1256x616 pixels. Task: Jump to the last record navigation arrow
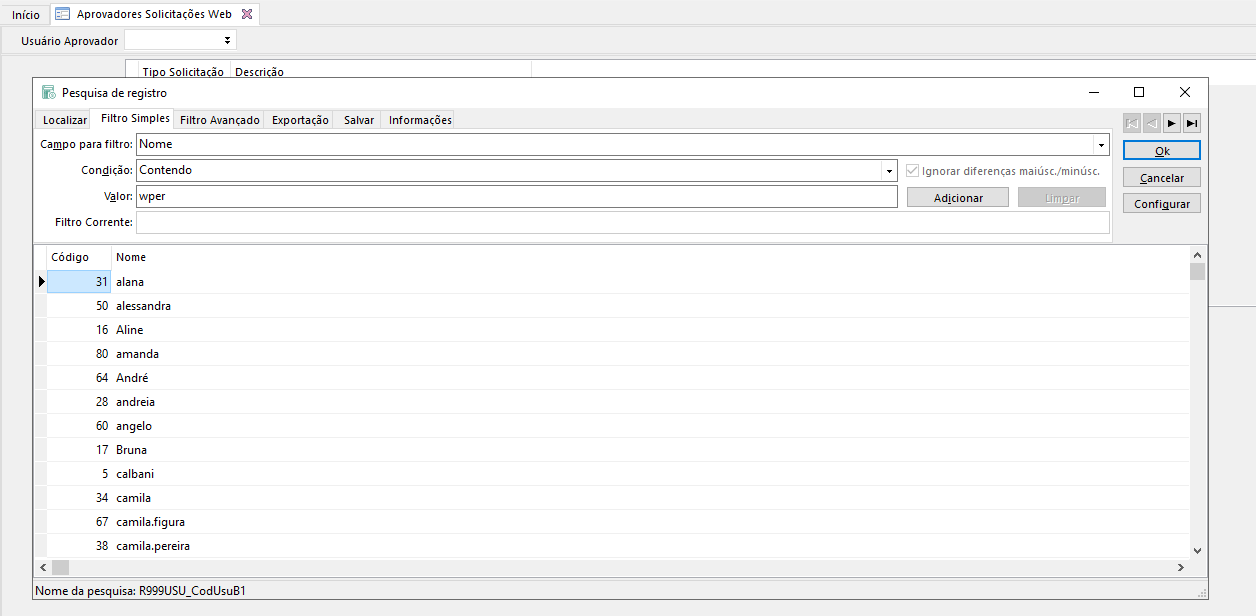point(1192,123)
